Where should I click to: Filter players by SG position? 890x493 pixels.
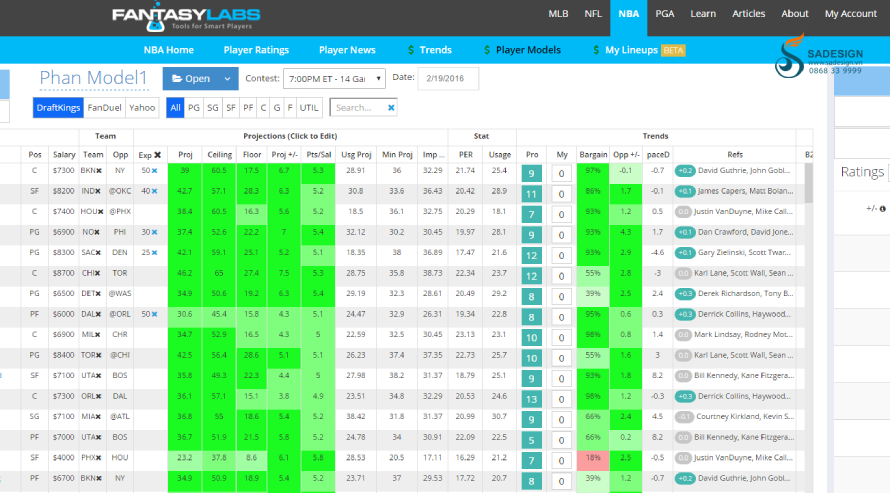[213, 107]
